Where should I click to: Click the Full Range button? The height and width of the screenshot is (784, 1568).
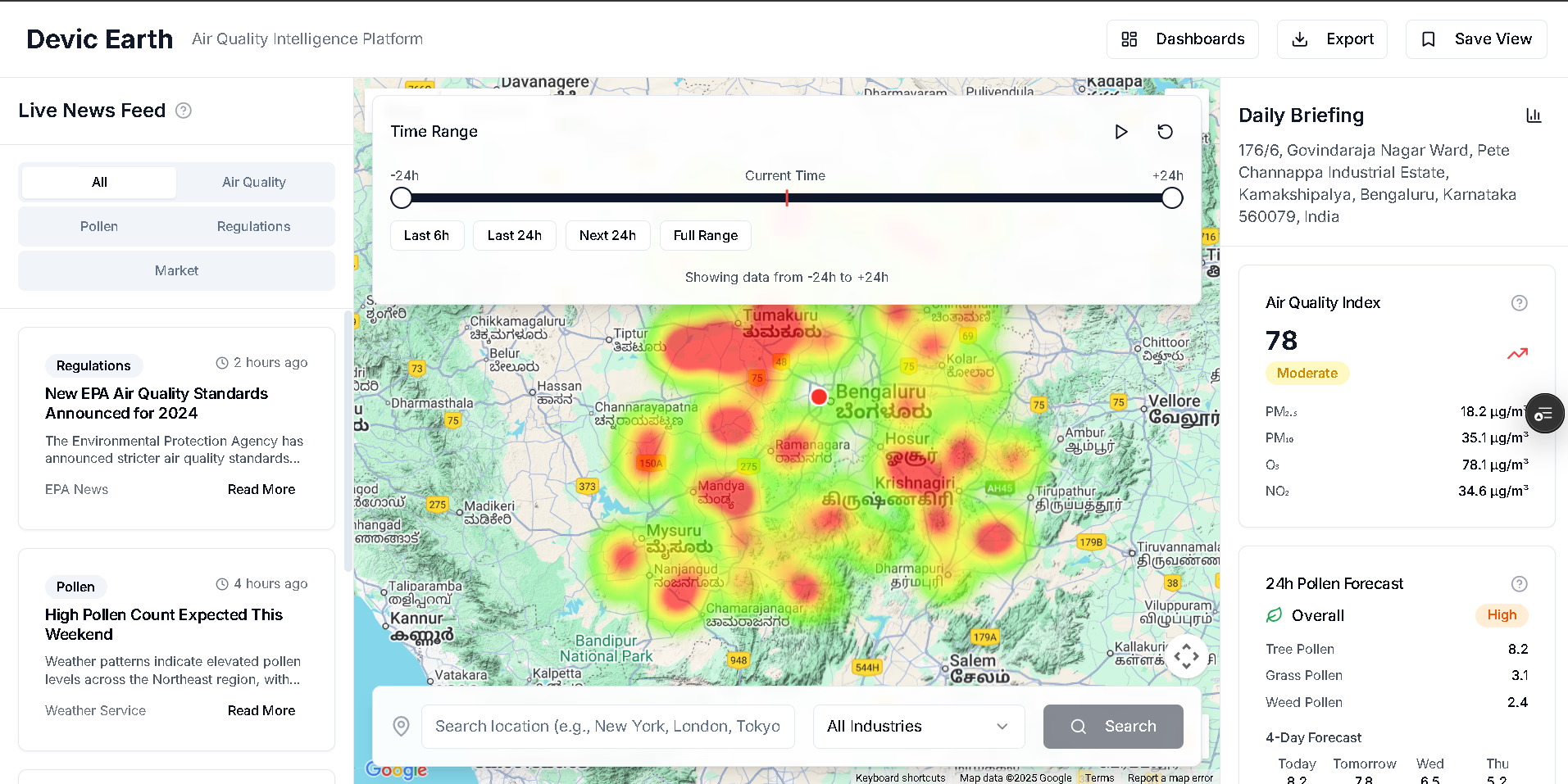(x=706, y=236)
